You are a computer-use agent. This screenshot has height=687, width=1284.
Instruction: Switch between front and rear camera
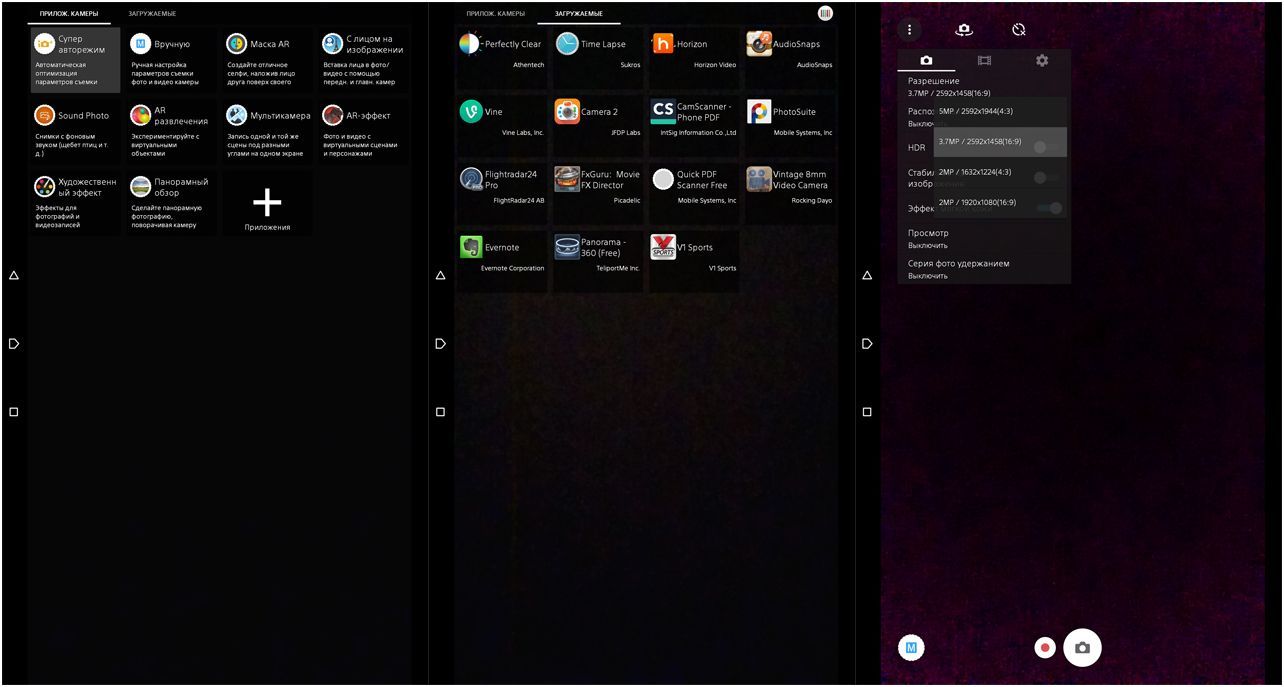[x=964, y=30]
